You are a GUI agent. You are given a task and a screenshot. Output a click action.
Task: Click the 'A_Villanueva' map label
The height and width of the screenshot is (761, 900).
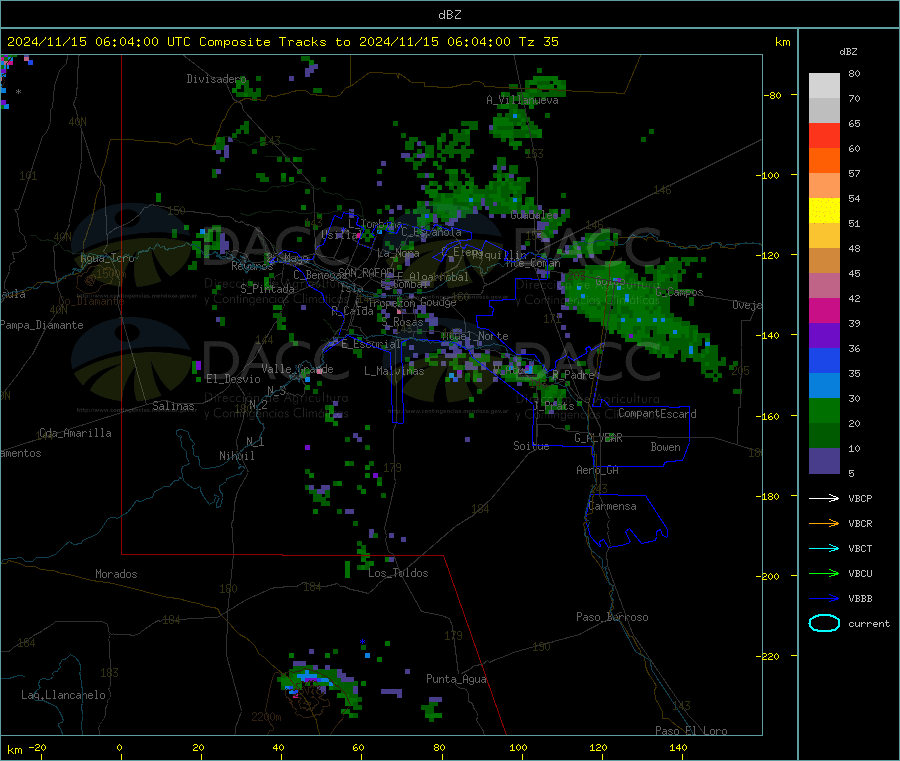pyautogui.click(x=522, y=100)
